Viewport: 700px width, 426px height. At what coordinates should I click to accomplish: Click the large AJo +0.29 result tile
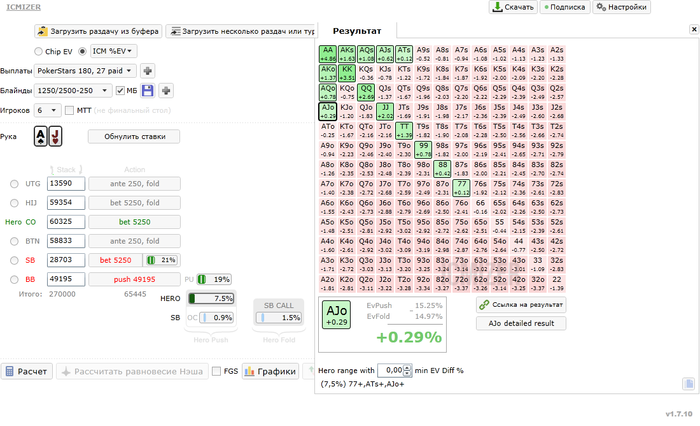pyautogui.click(x=337, y=314)
